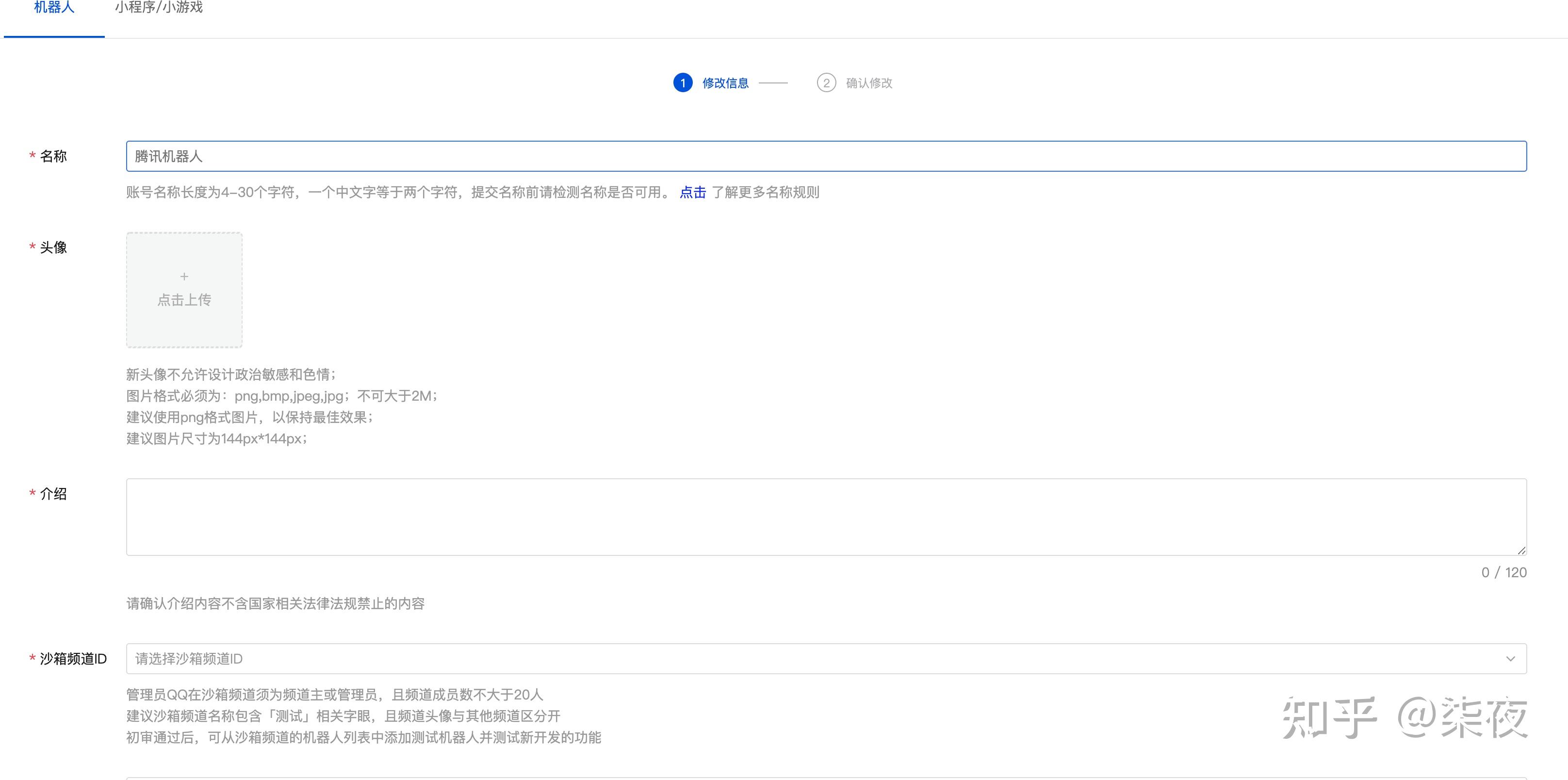The height and width of the screenshot is (780, 1568).
Task: Focus the 名称 input with 腾讯机器人
Action: [825, 156]
